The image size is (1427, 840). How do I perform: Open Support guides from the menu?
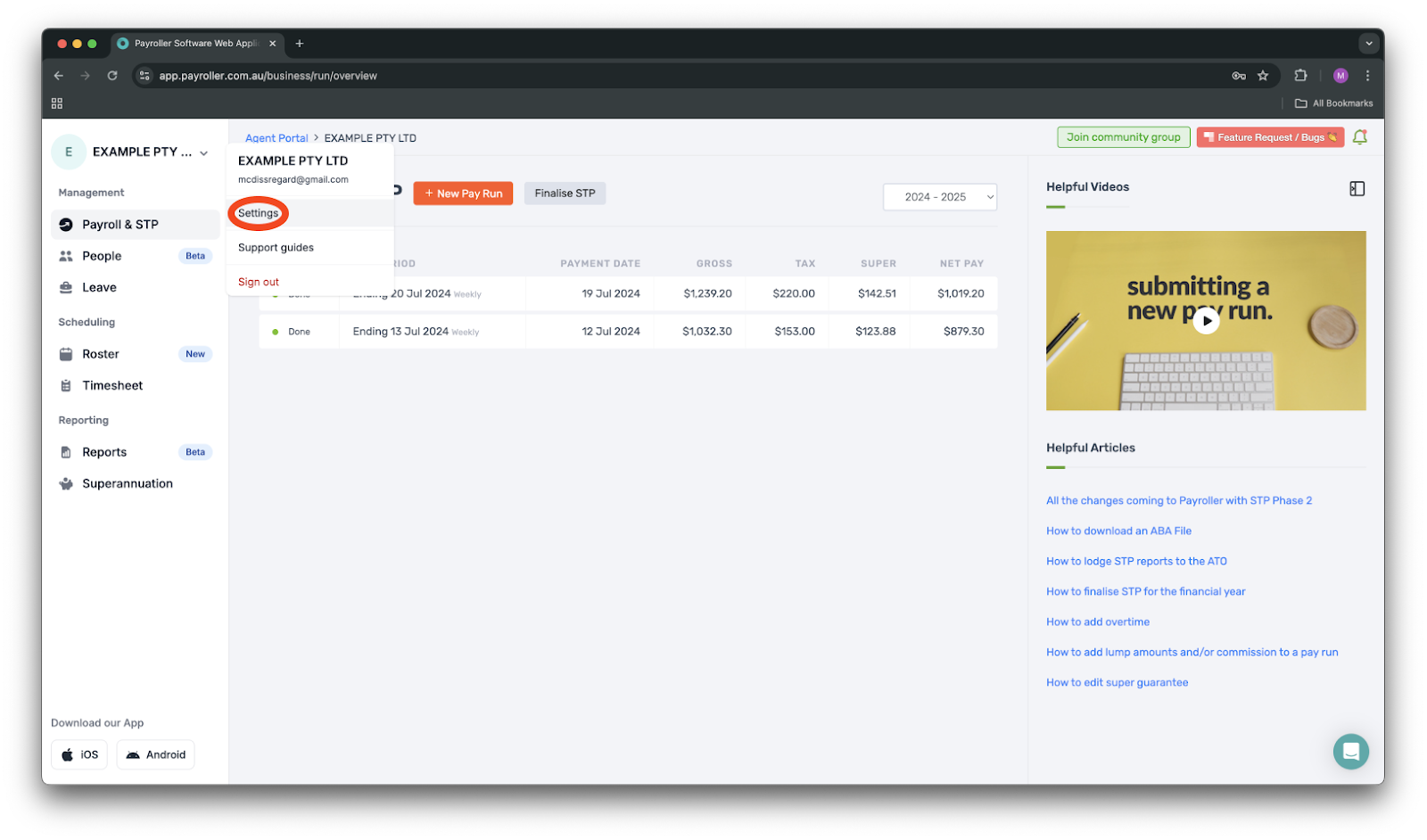(276, 248)
